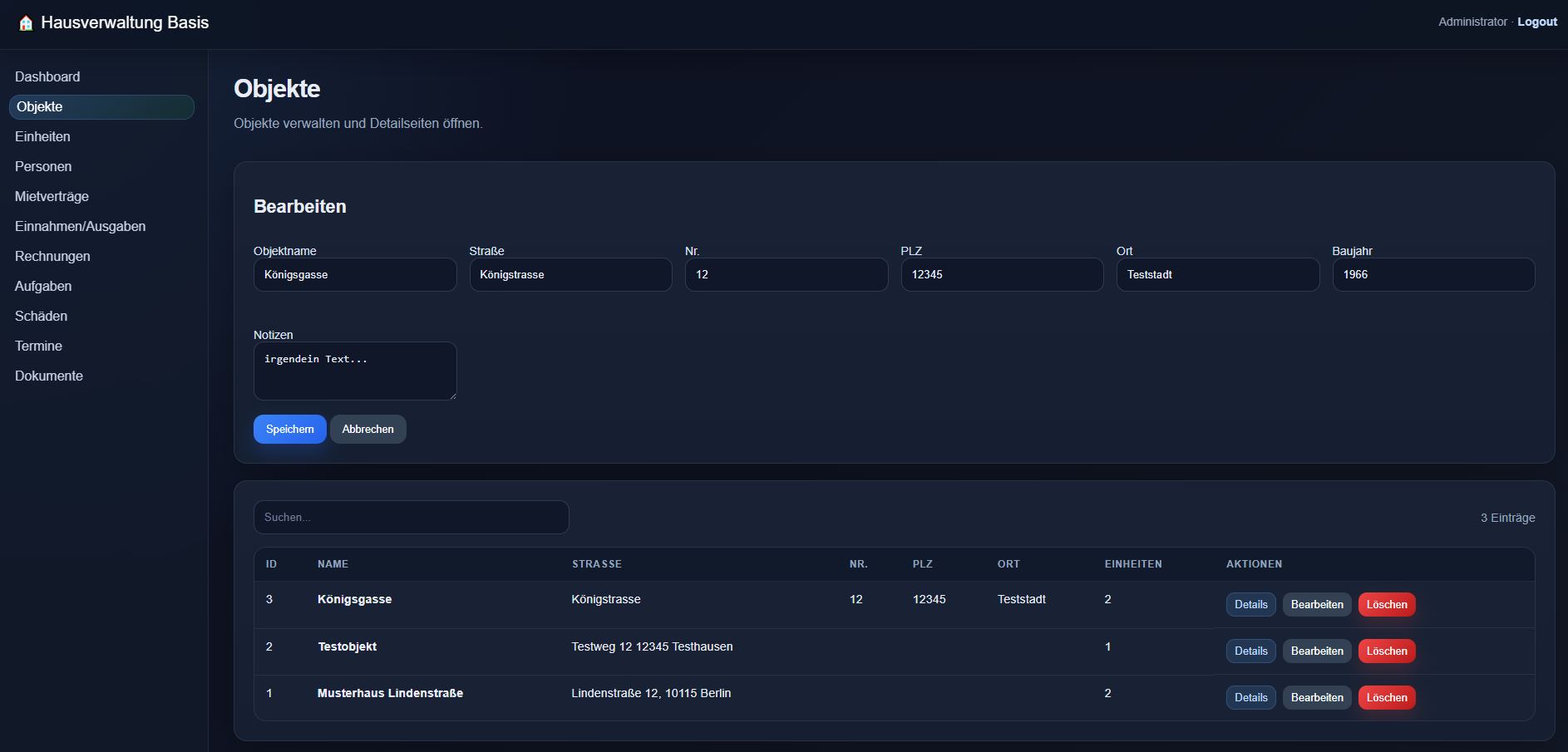Go to Rechnungen in sidebar
This screenshot has height=752, width=1568.
point(52,256)
